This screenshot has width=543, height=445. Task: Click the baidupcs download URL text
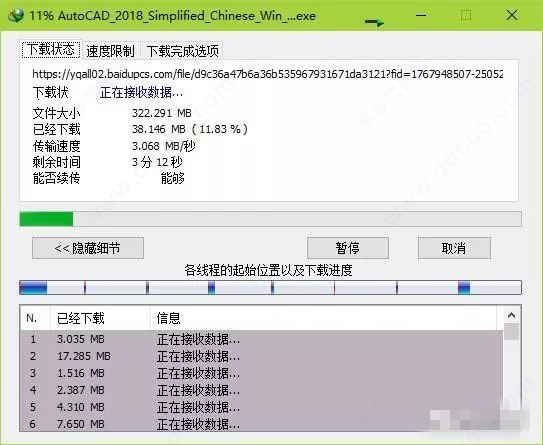[267, 74]
